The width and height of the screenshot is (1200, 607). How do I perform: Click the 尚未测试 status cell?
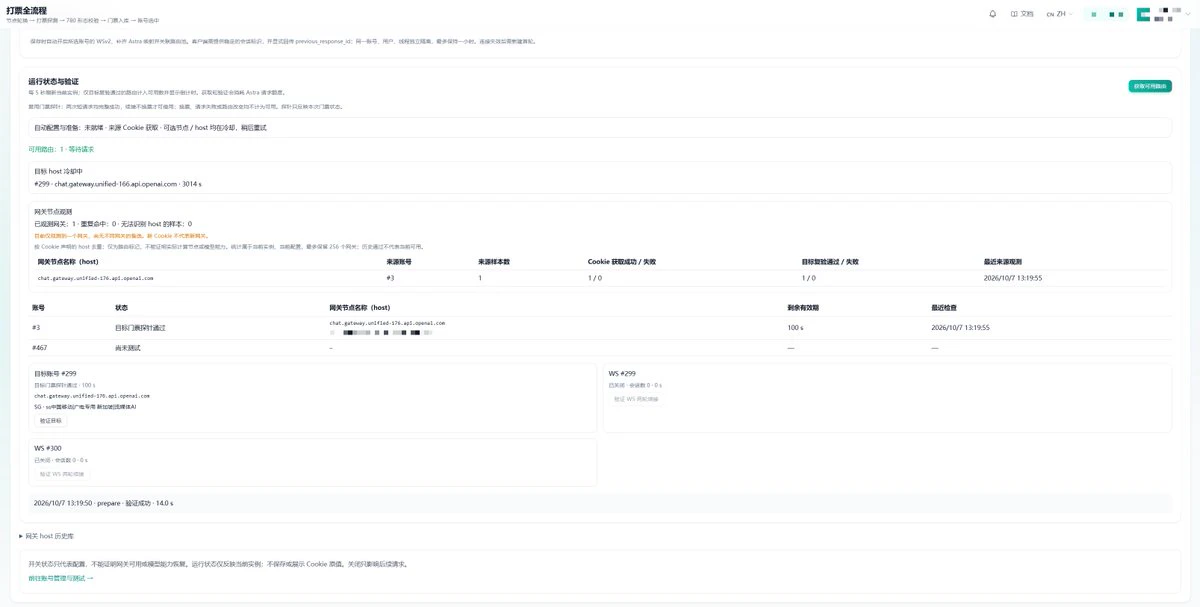[126, 347]
